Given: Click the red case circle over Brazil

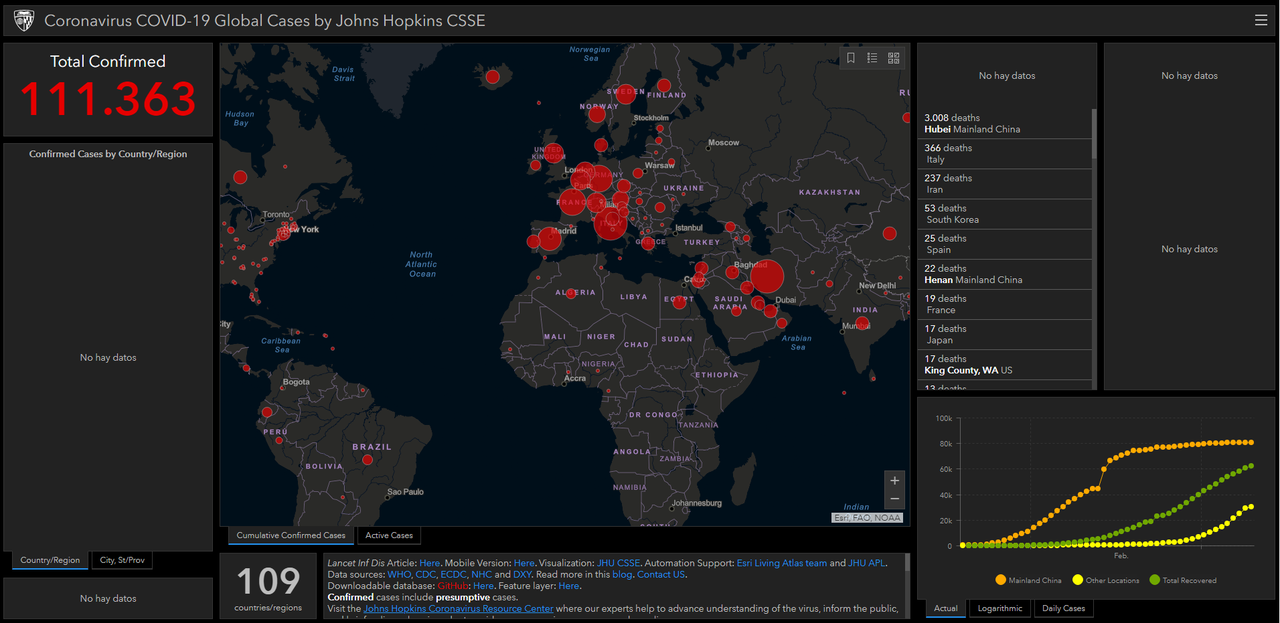Looking at the screenshot, I should [x=368, y=460].
